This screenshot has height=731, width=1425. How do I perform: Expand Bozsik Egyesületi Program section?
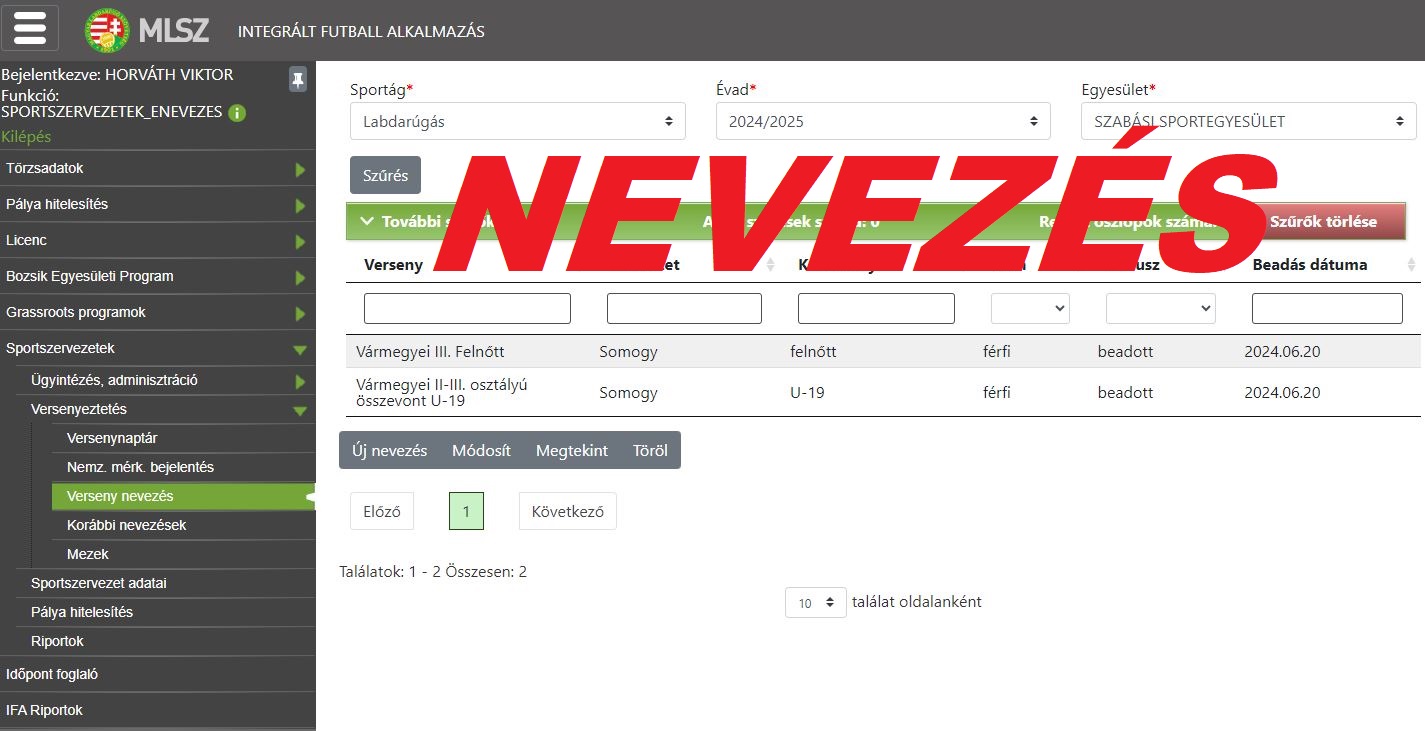click(300, 277)
